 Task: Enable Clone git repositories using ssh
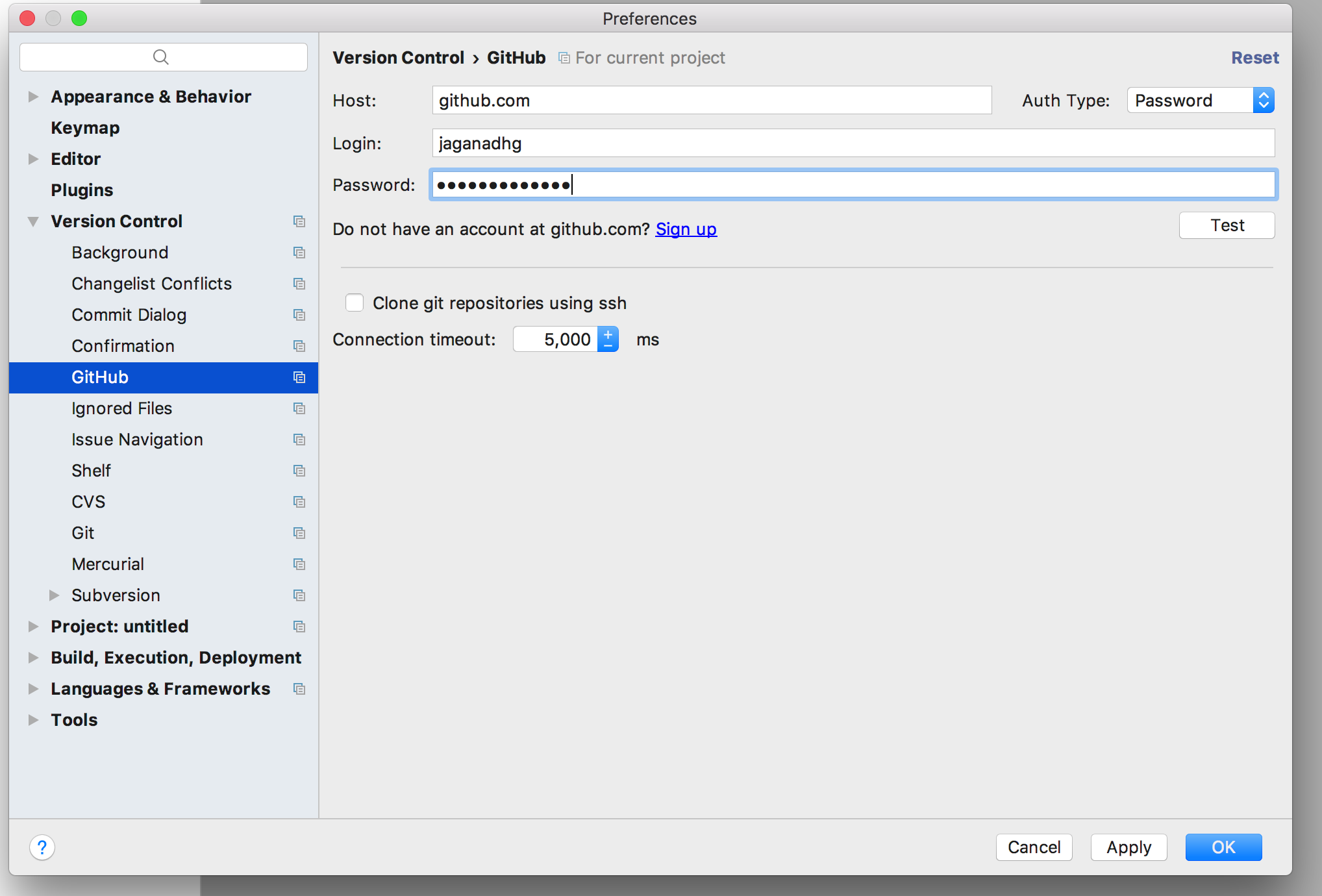click(x=355, y=303)
